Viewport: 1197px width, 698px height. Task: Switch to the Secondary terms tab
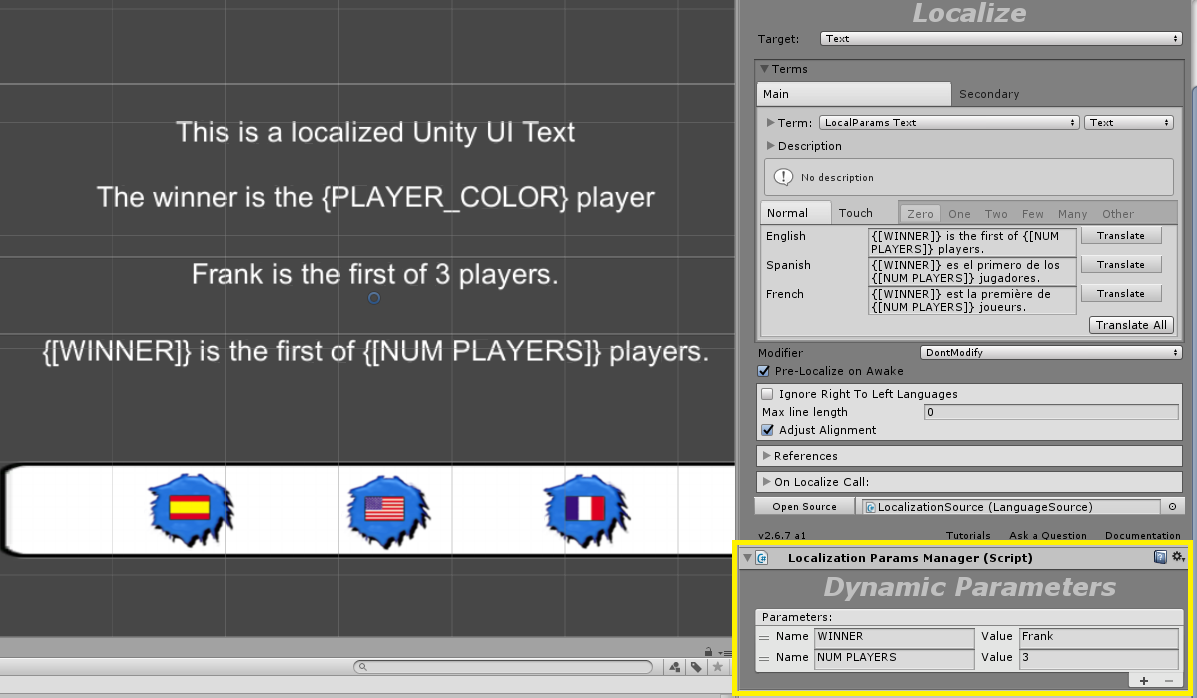point(988,94)
